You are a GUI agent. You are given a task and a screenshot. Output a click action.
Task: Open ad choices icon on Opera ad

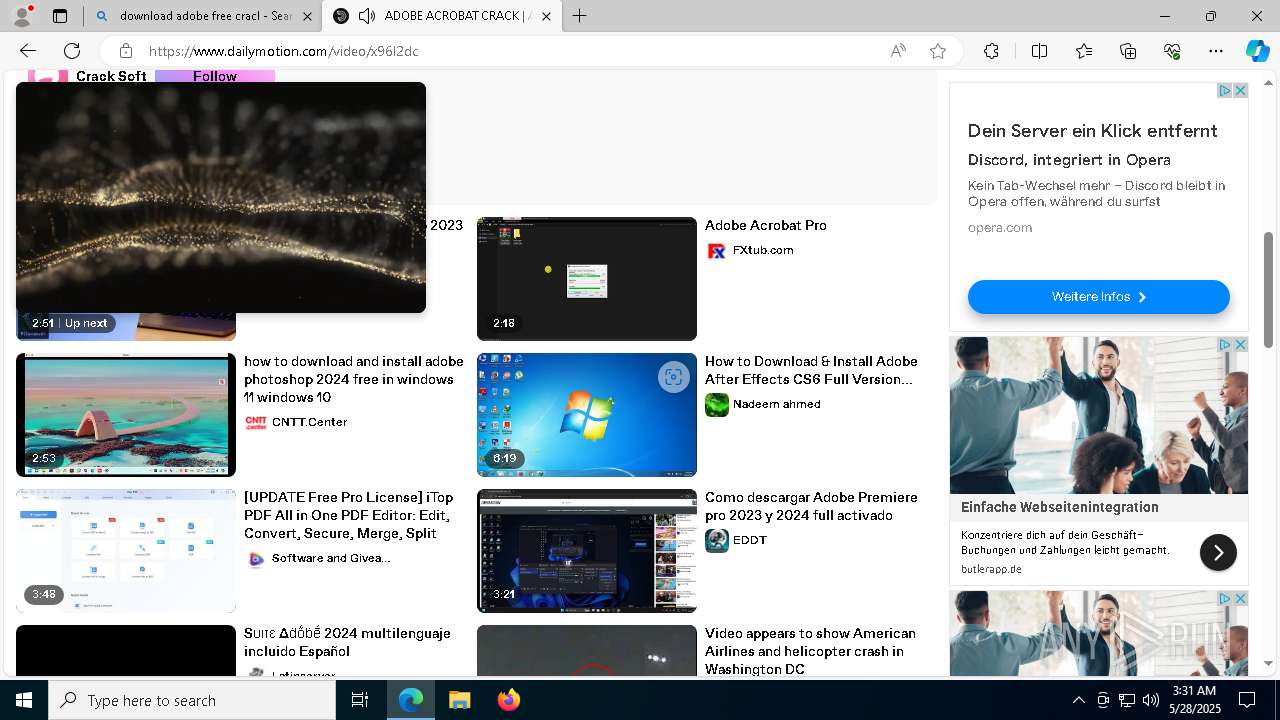point(1224,90)
